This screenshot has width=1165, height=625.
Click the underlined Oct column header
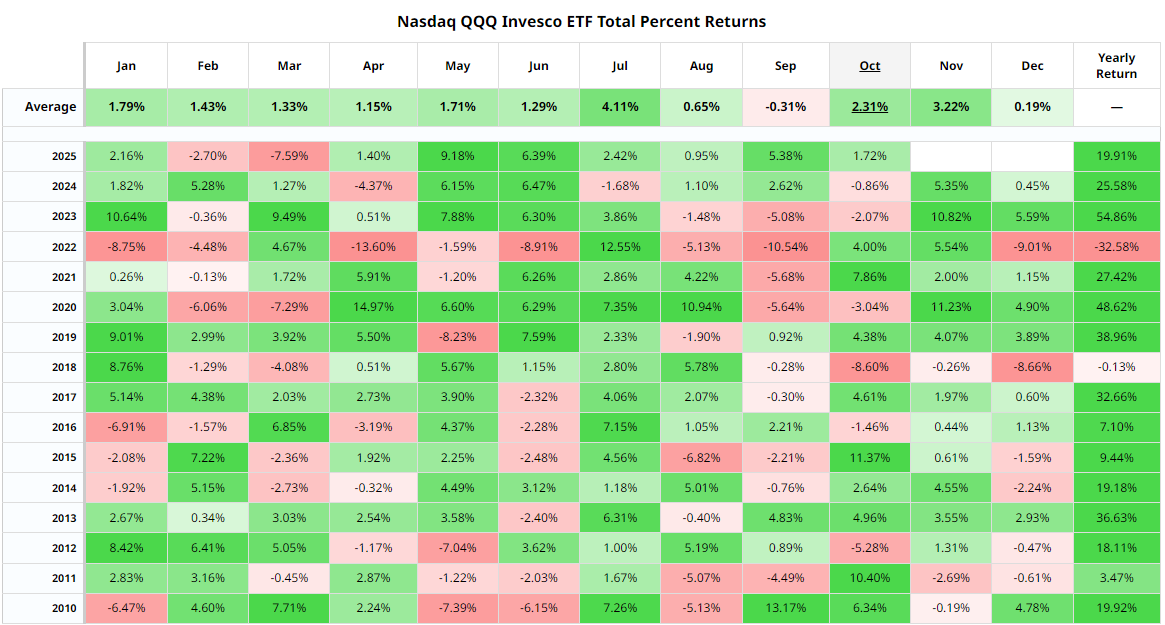click(870, 66)
